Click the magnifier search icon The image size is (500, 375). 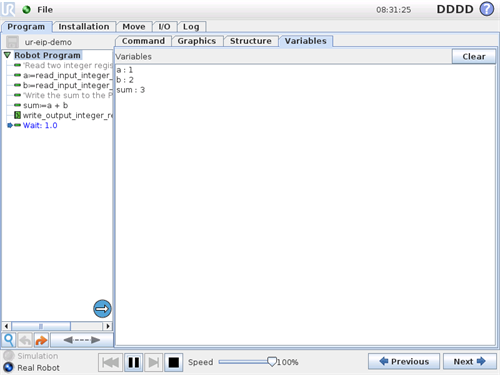(x=9, y=340)
